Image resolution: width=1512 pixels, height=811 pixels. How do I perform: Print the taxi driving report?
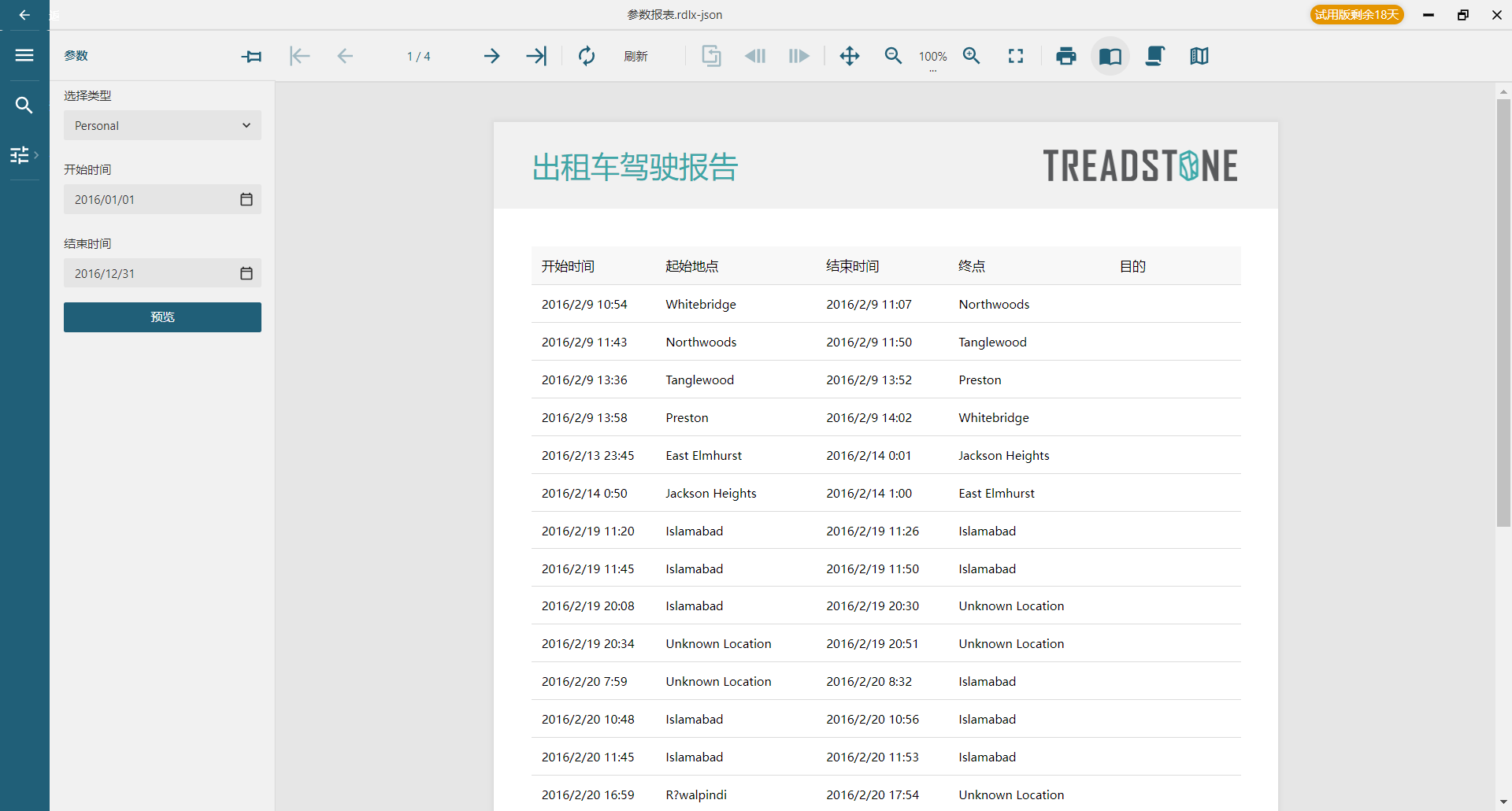(x=1065, y=56)
